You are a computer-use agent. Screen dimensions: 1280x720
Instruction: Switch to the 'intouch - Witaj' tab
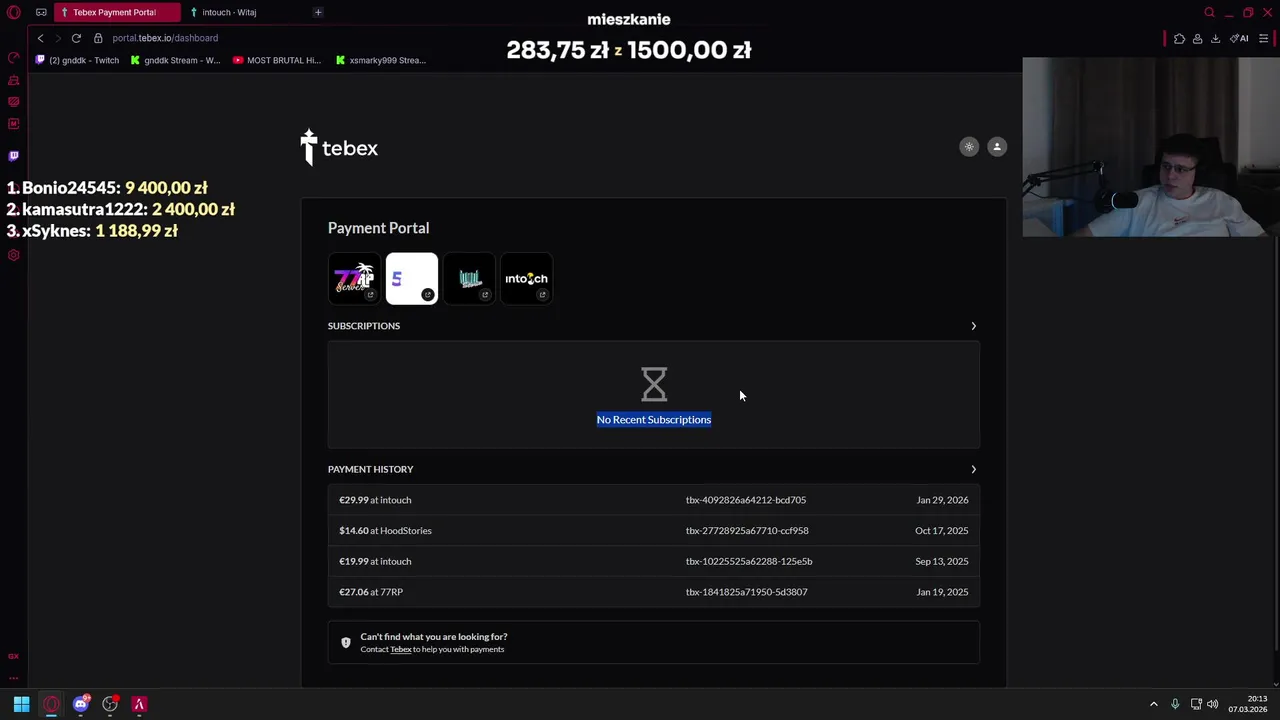[229, 12]
